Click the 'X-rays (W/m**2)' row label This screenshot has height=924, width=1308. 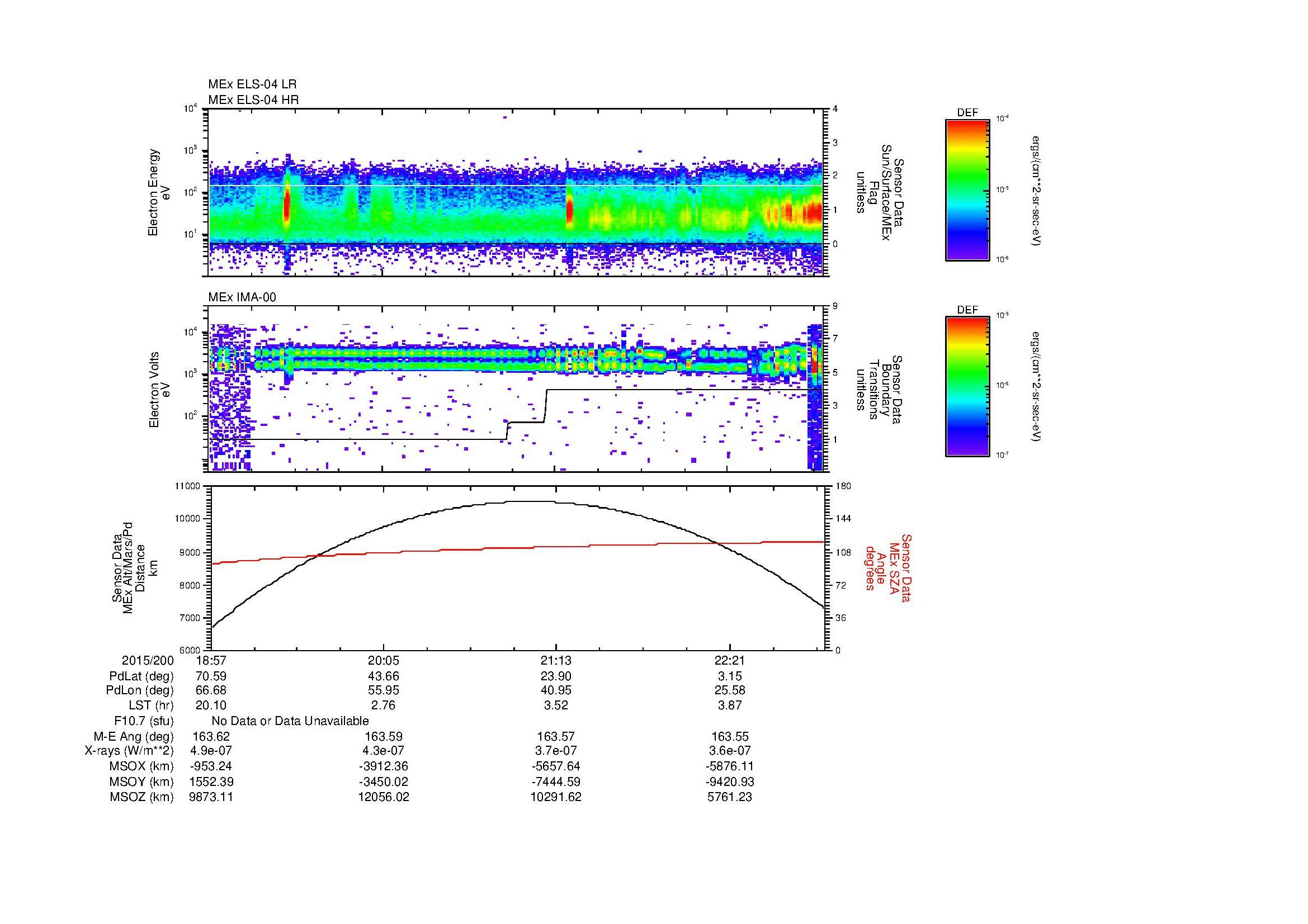click(129, 751)
